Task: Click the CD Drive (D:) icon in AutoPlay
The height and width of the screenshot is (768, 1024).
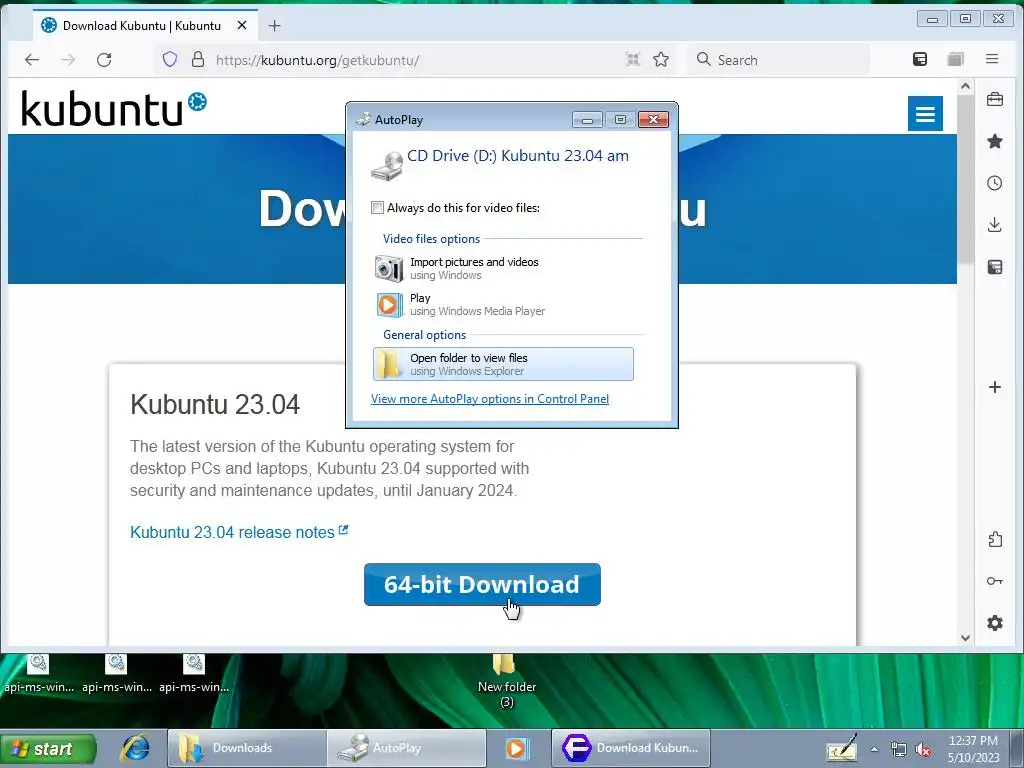Action: (x=387, y=166)
